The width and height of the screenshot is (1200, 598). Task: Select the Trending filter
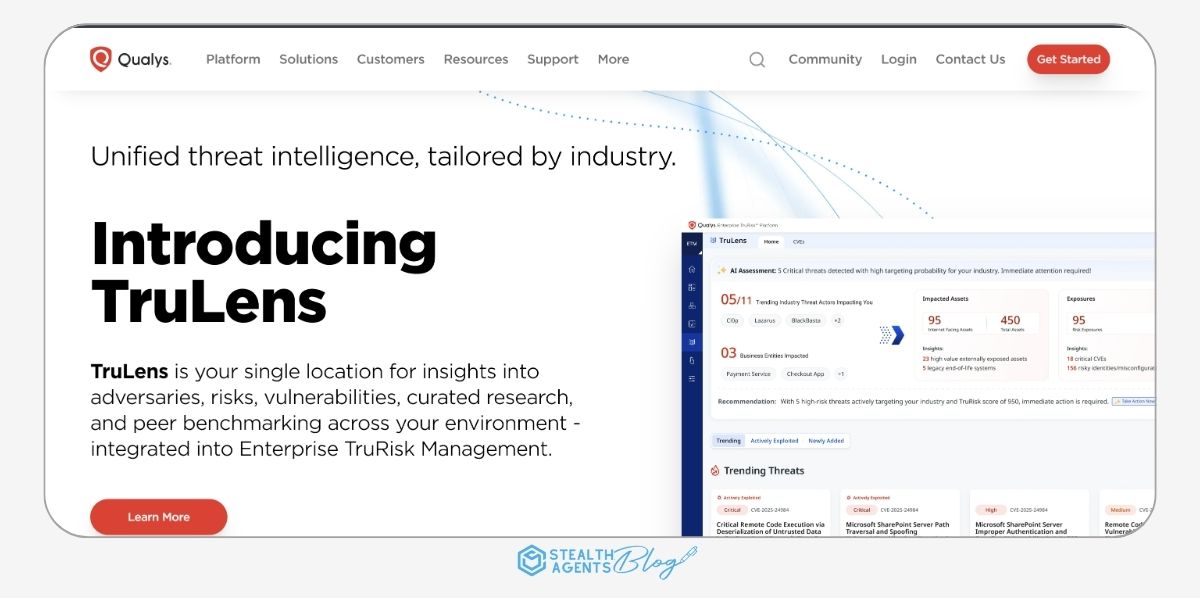coord(728,440)
